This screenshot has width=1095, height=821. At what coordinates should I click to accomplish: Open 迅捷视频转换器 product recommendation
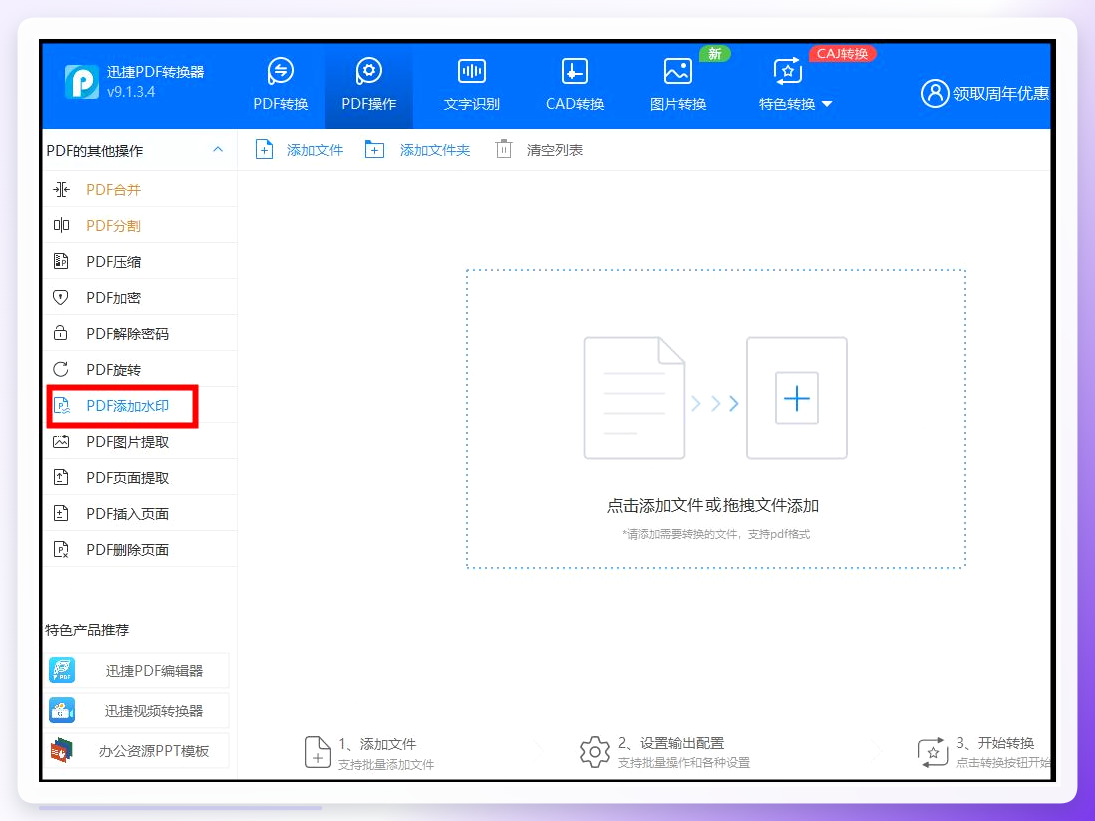[138, 711]
